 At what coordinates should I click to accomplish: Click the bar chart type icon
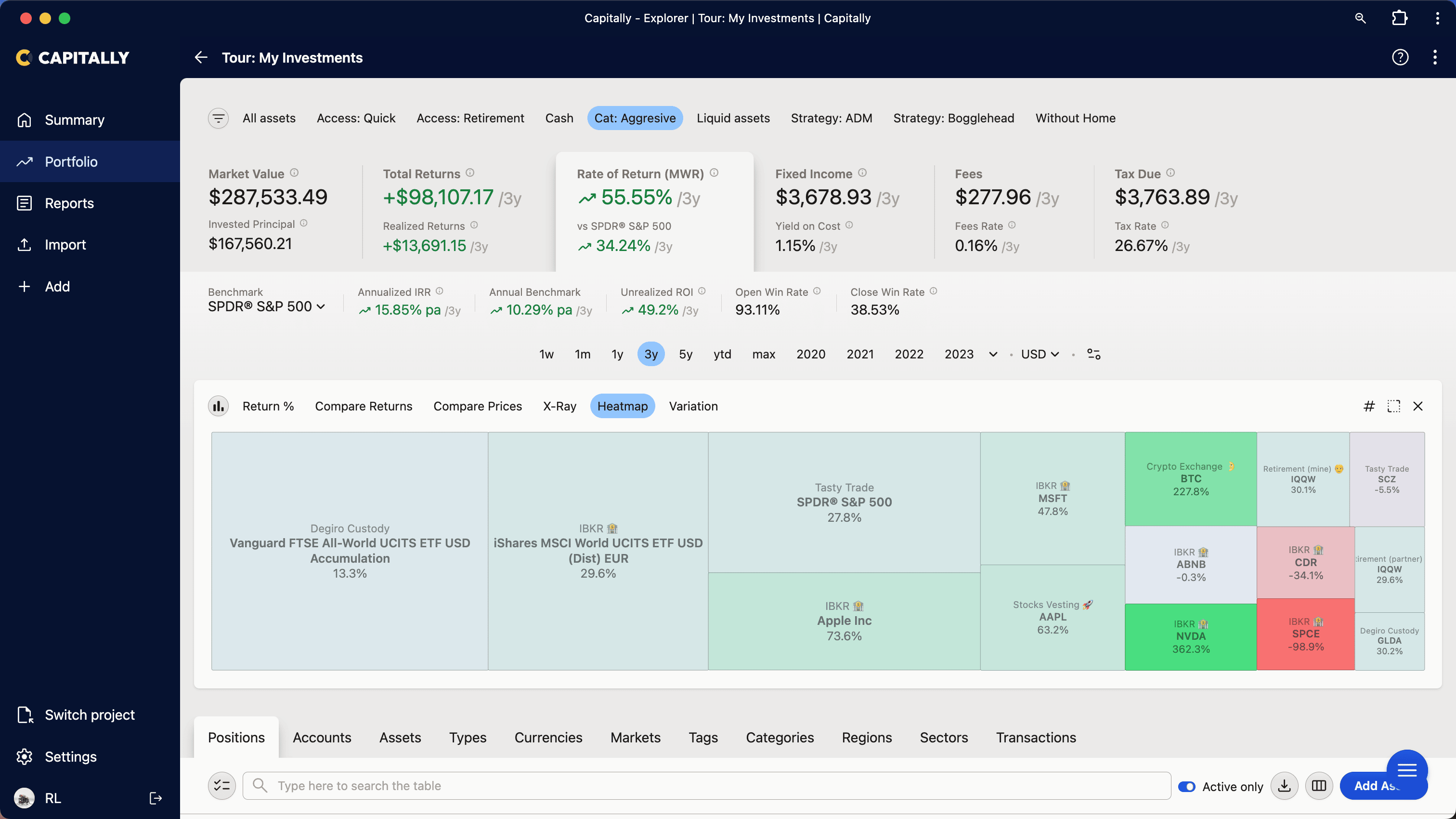click(218, 406)
